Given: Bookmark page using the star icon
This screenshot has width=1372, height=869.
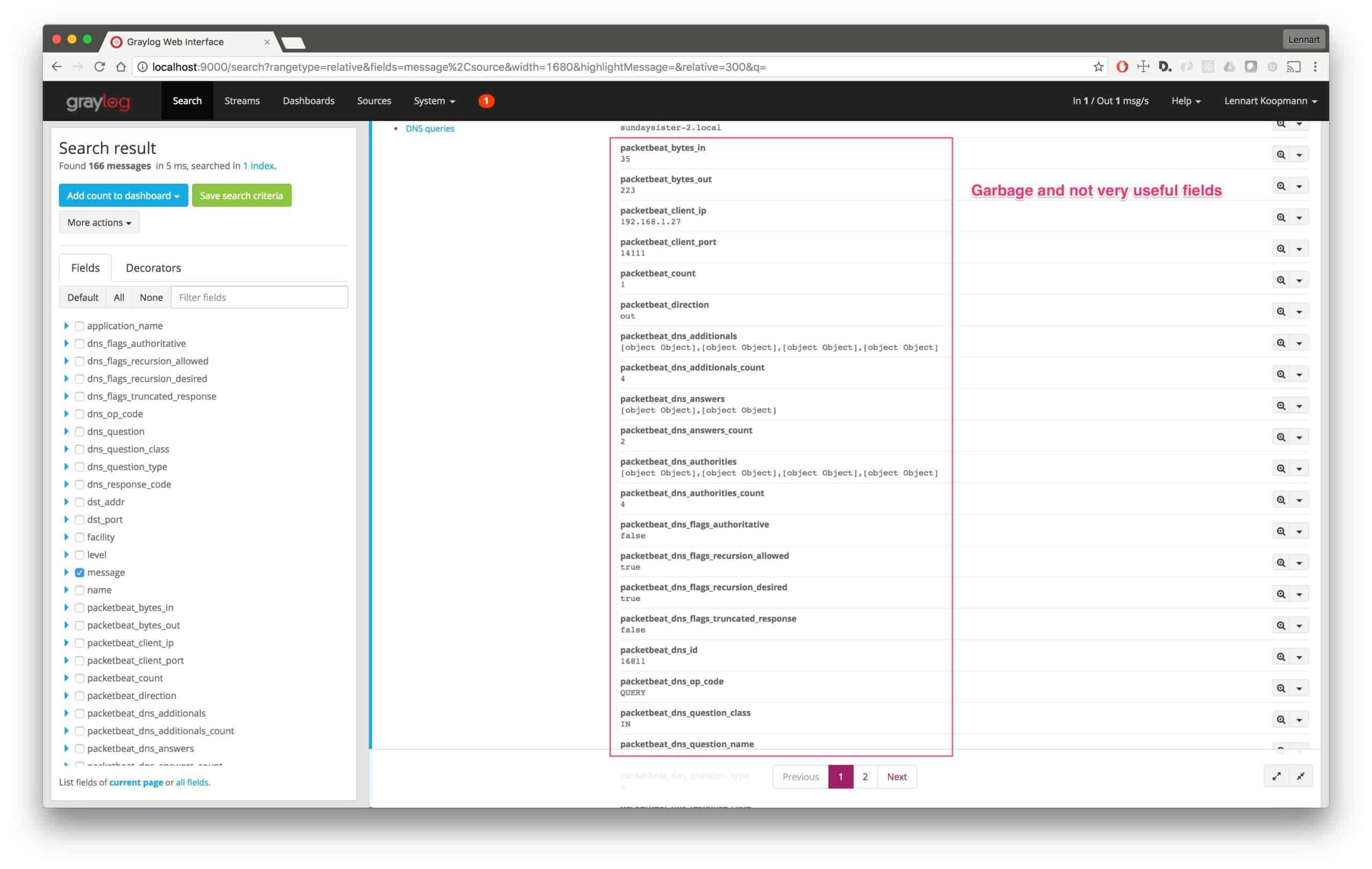Looking at the screenshot, I should [x=1098, y=66].
